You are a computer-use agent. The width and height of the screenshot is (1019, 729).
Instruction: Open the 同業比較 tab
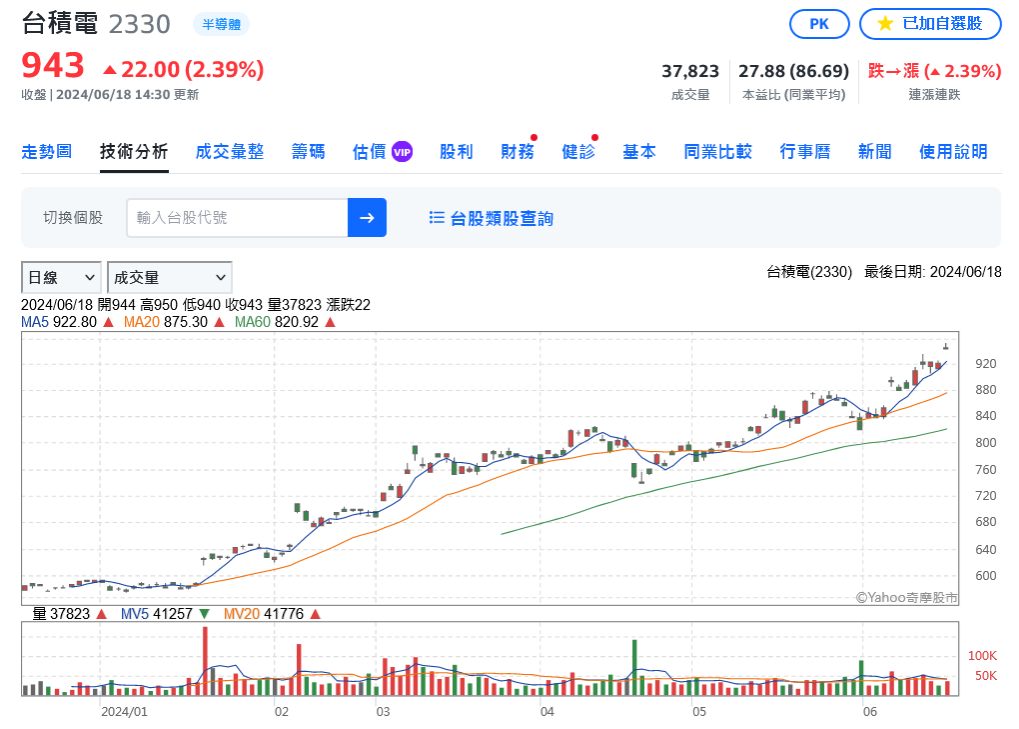tap(717, 152)
